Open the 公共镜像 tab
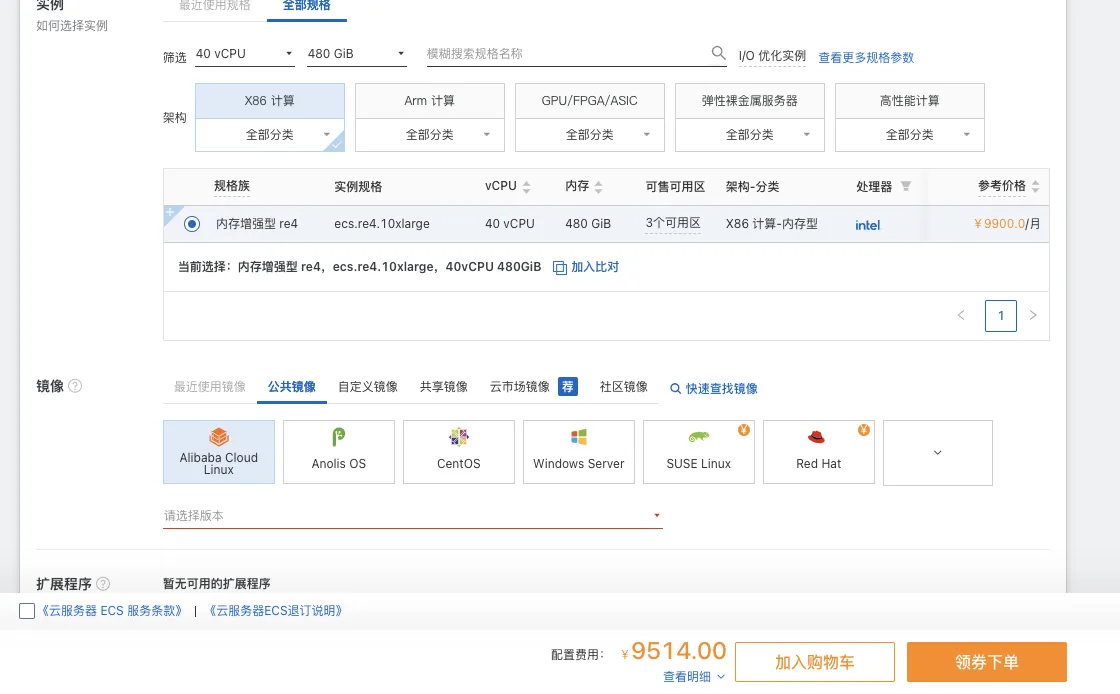This screenshot has width=1120, height=694. coord(291,386)
